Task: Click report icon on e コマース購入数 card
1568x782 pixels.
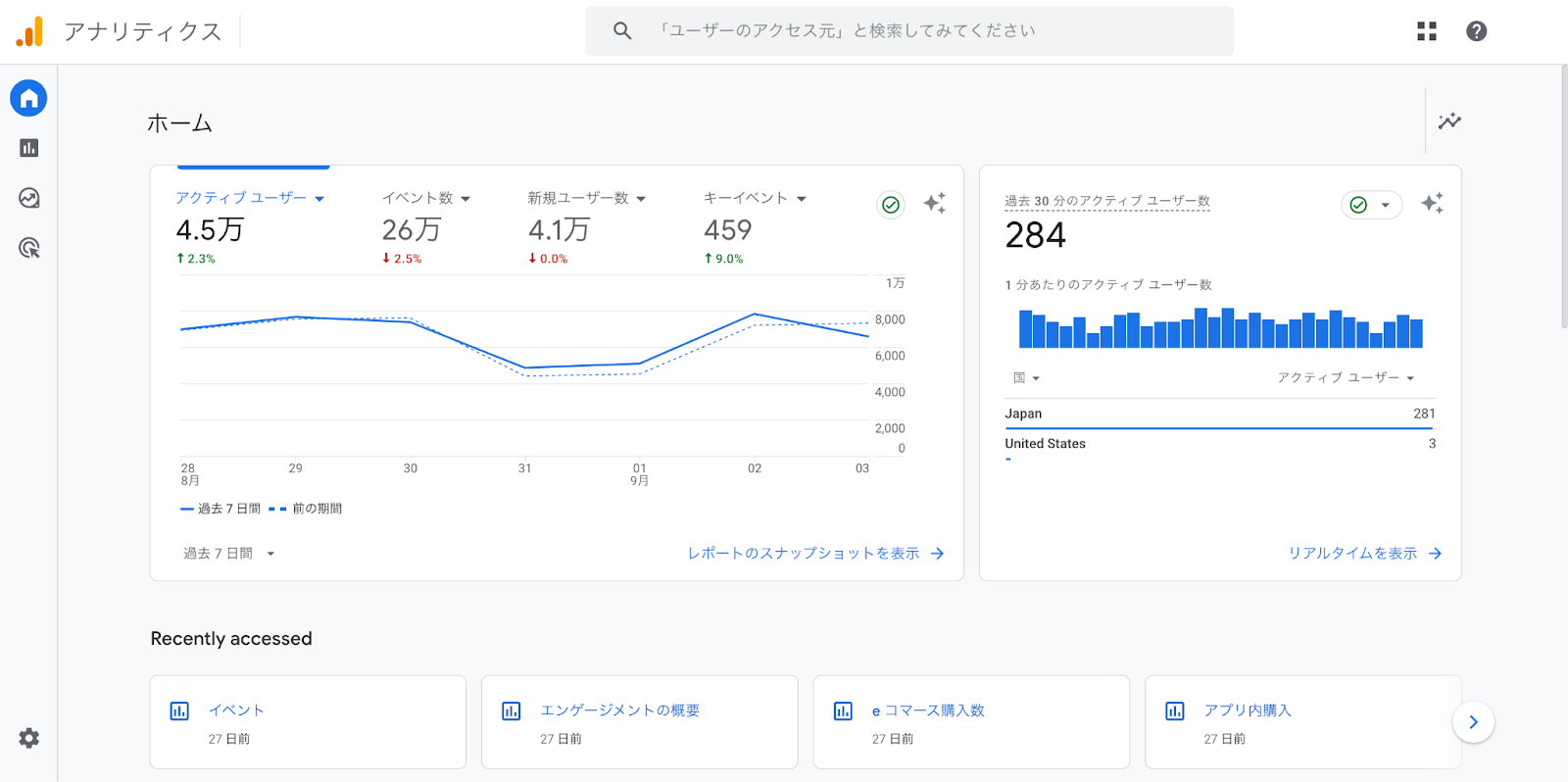Action: click(x=843, y=711)
